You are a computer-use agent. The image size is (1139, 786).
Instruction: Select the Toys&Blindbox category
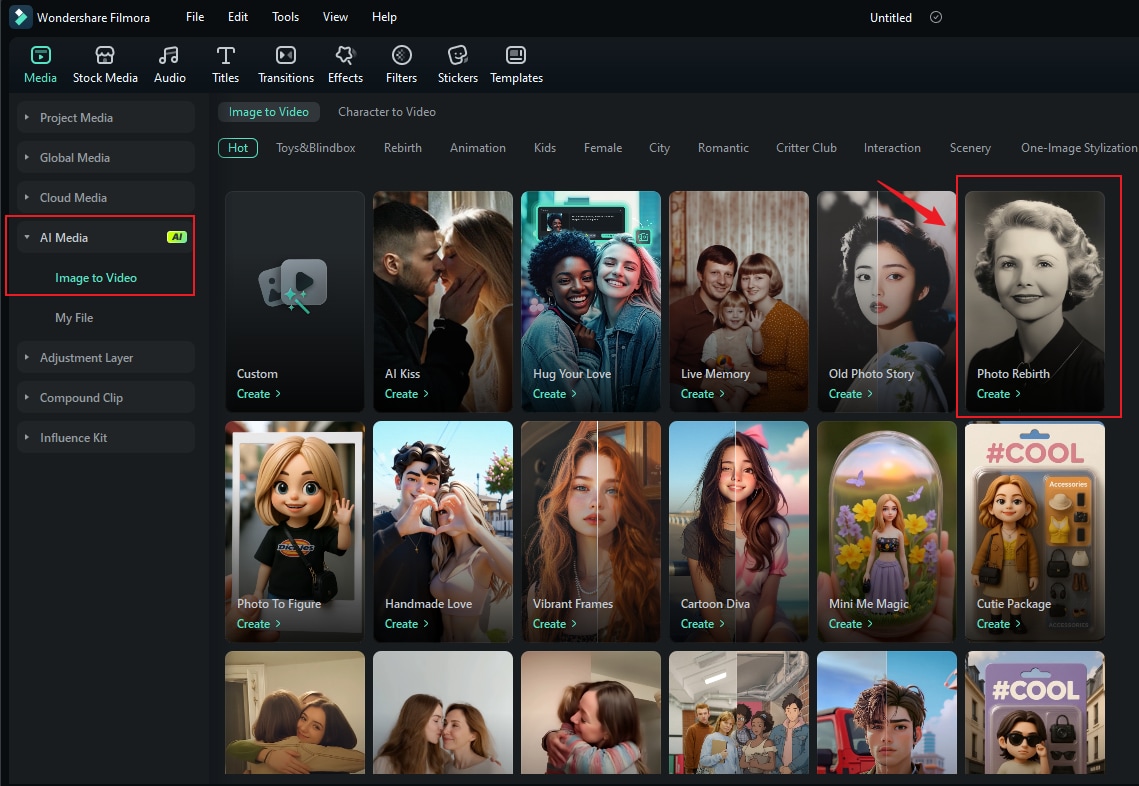[x=315, y=147]
